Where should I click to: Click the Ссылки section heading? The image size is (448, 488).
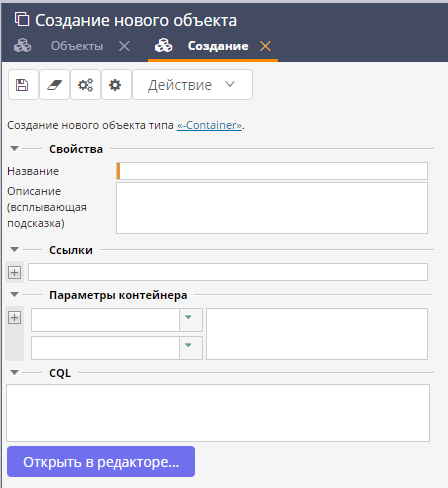[71, 250]
